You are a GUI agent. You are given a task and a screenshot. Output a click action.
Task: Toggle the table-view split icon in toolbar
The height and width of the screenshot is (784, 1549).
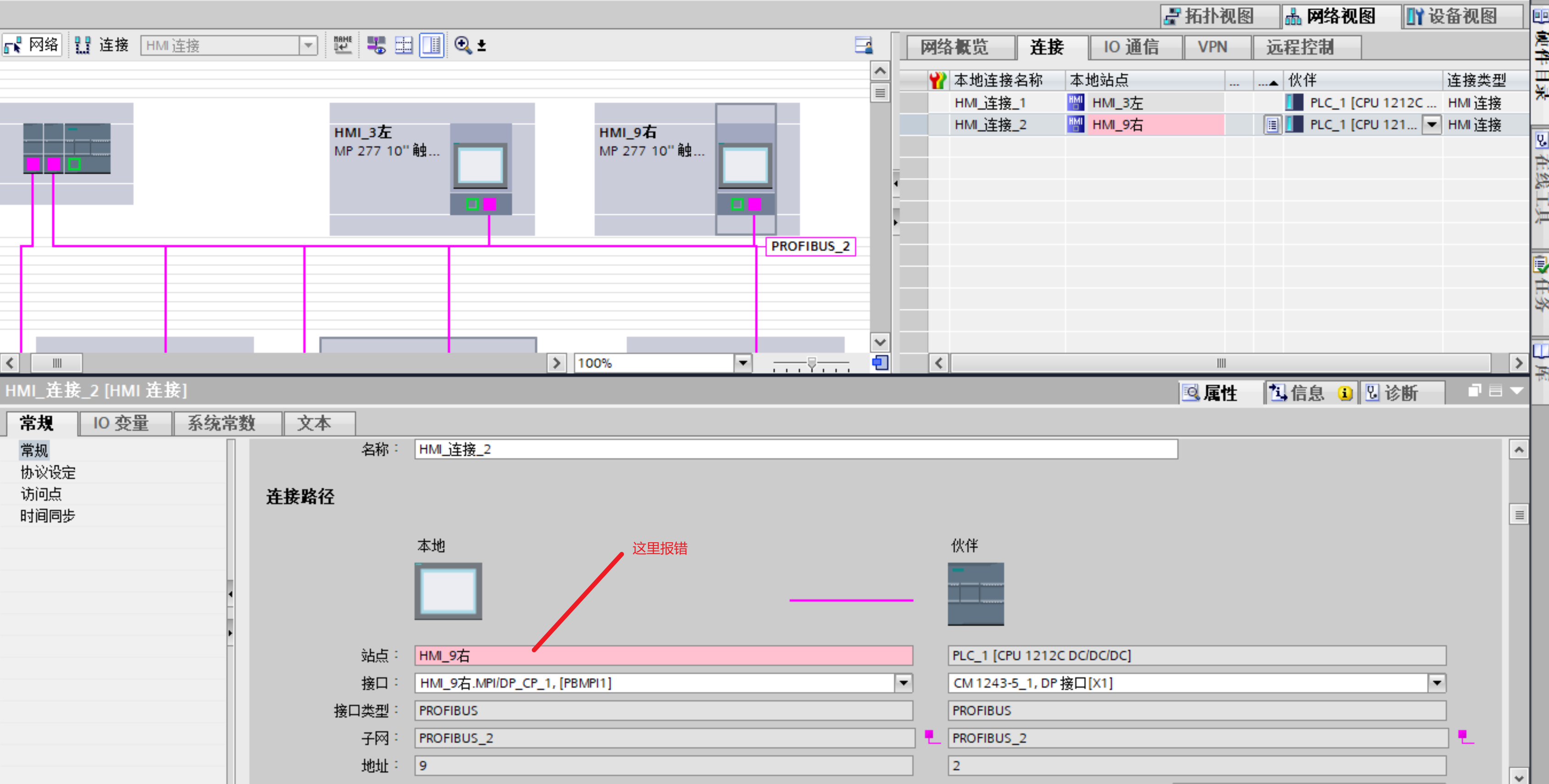[431, 45]
